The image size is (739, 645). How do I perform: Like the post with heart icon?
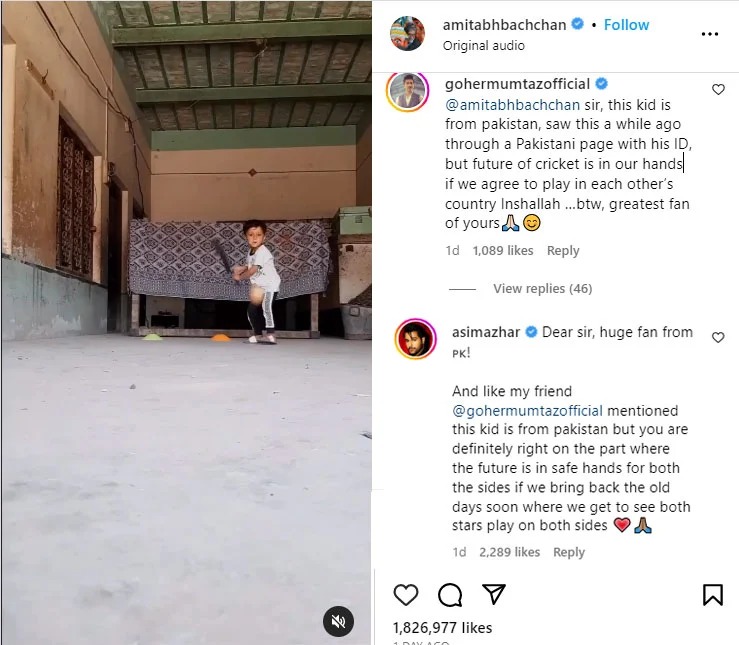[406, 595]
